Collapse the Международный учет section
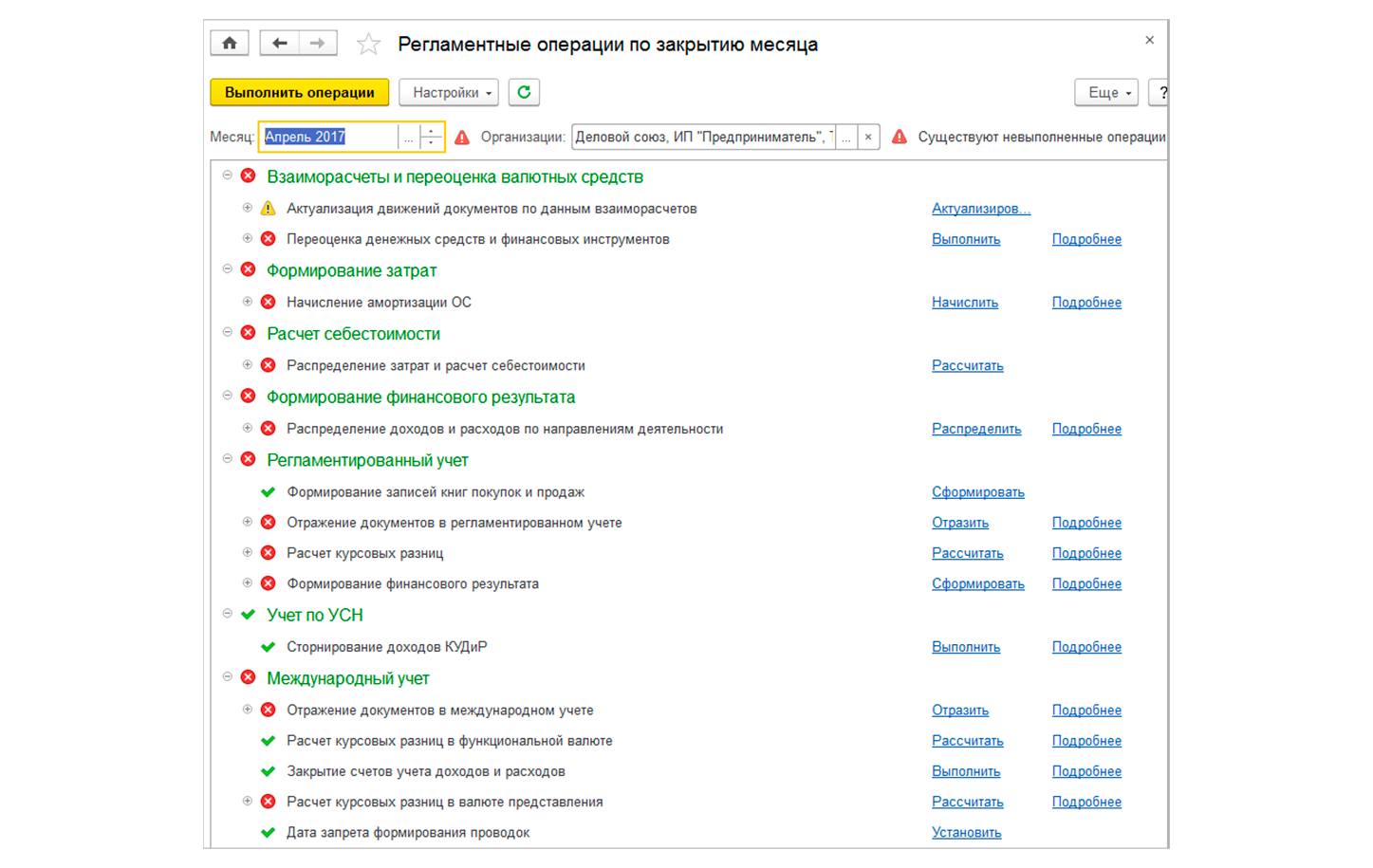The width and height of the screenshot is (1373, 868). (226, 677)
